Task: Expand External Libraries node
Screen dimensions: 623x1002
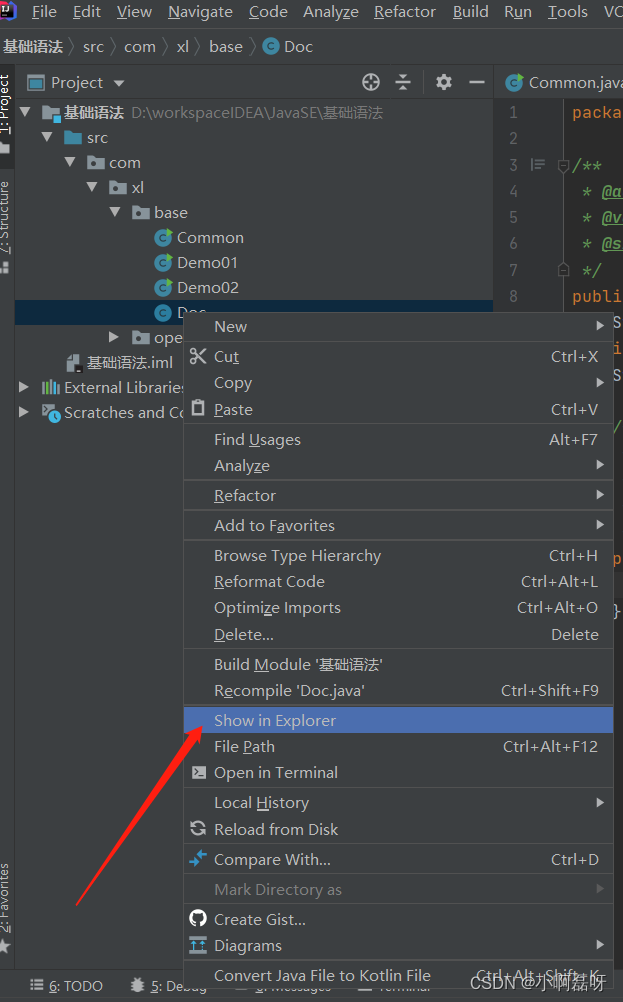Action: 24,387
